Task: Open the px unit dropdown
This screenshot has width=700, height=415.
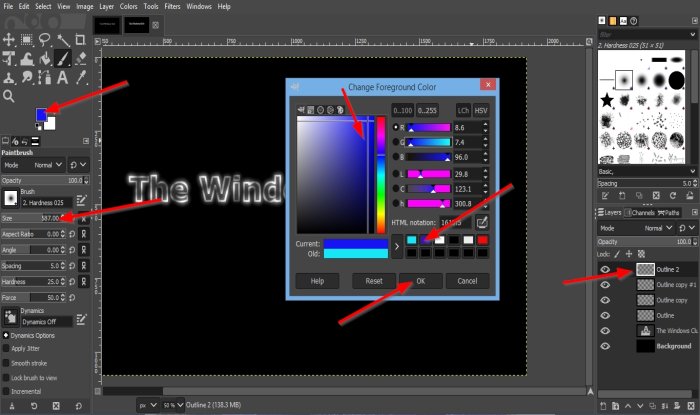Action: pyautogui.click(x=148, y=405)
